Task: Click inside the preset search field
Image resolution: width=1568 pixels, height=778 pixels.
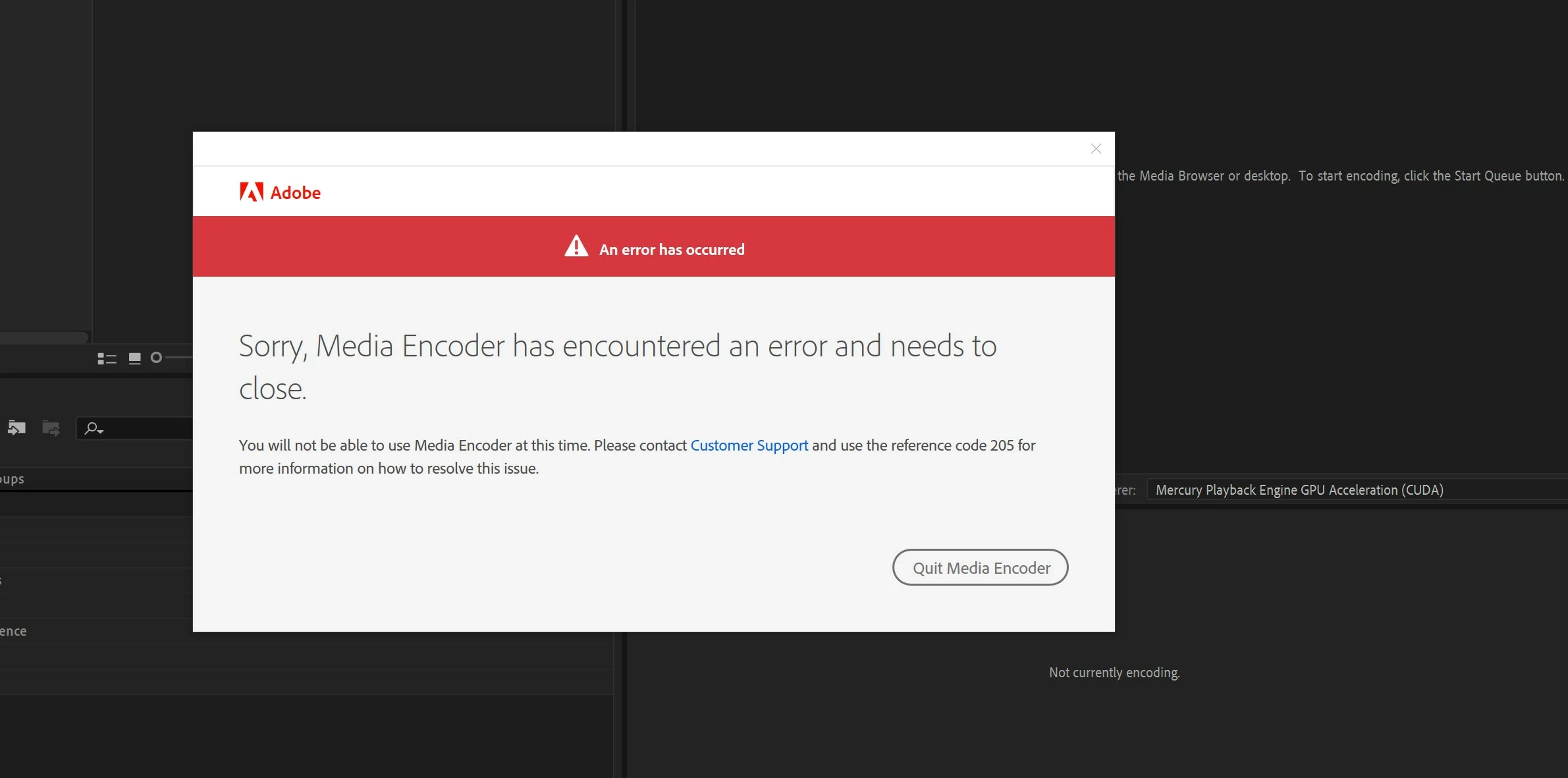Action: (148, 429)
